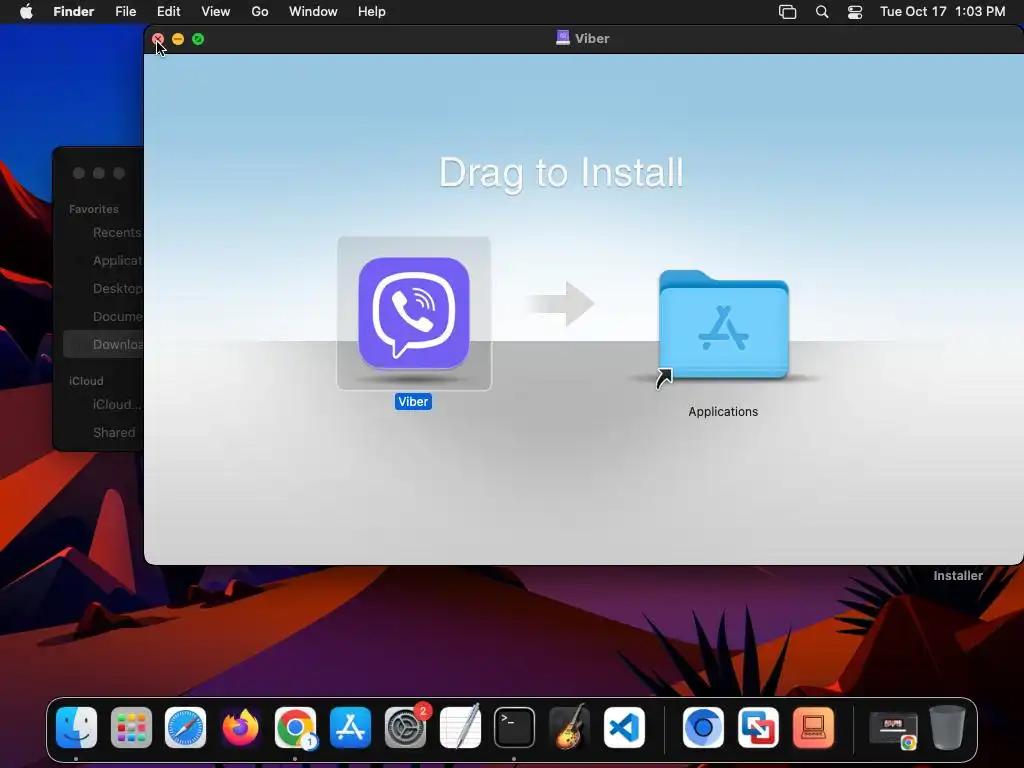
Task: Open the File menu
Action: [x=125, y=12]
